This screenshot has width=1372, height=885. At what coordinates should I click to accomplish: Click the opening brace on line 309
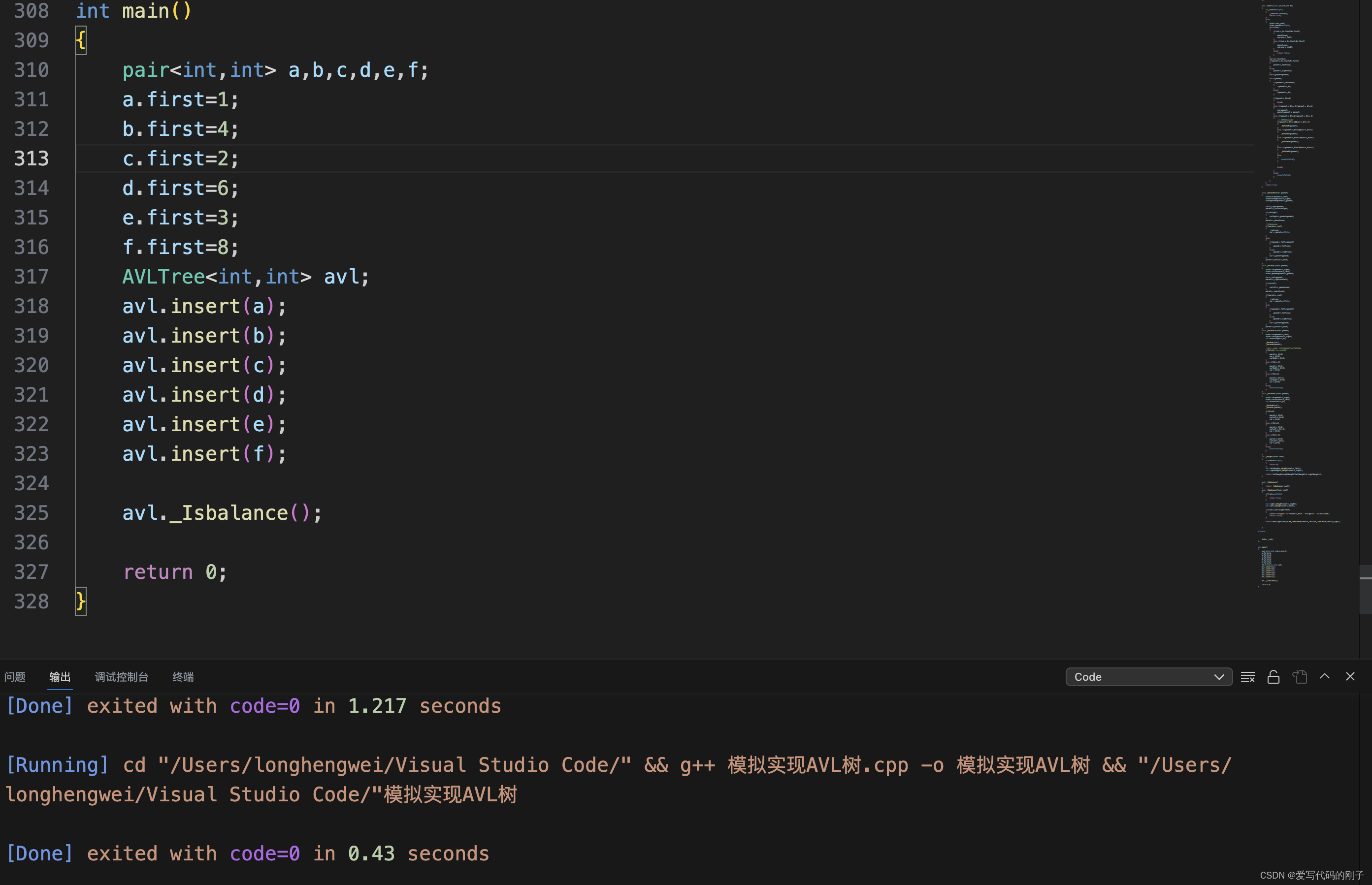coord(80,41)
